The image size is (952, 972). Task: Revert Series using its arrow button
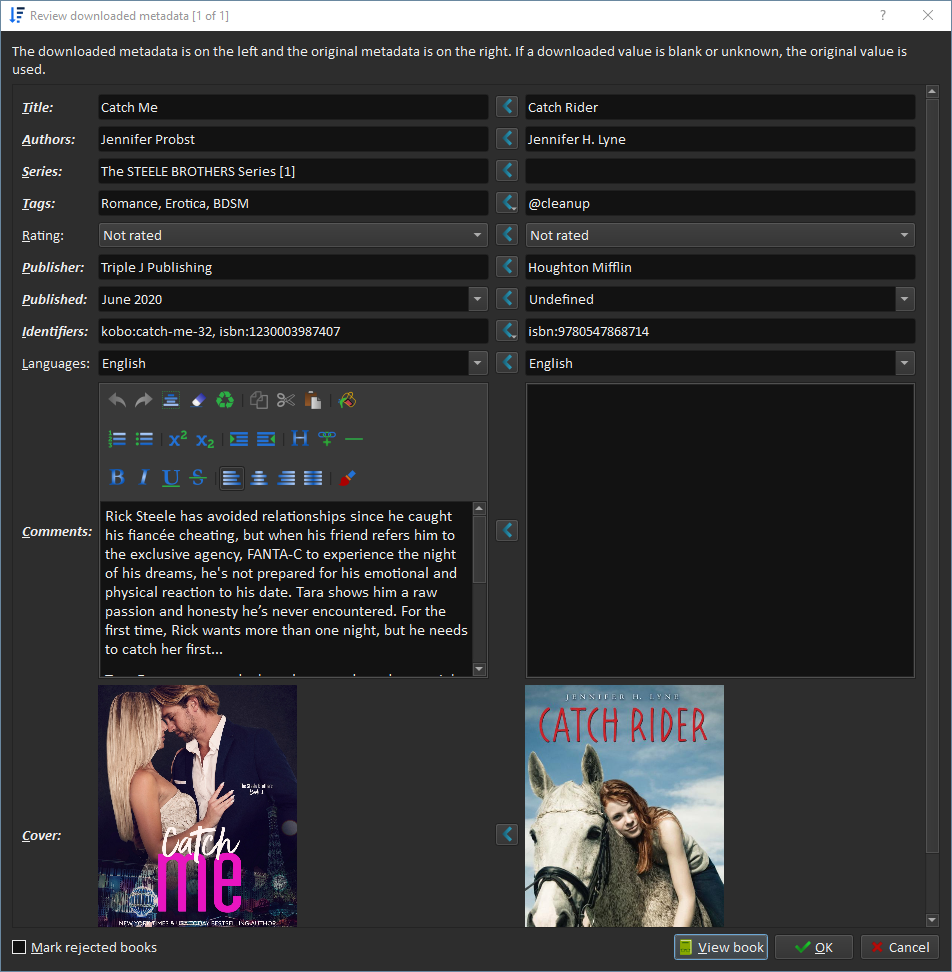click(x=507, y=170)
